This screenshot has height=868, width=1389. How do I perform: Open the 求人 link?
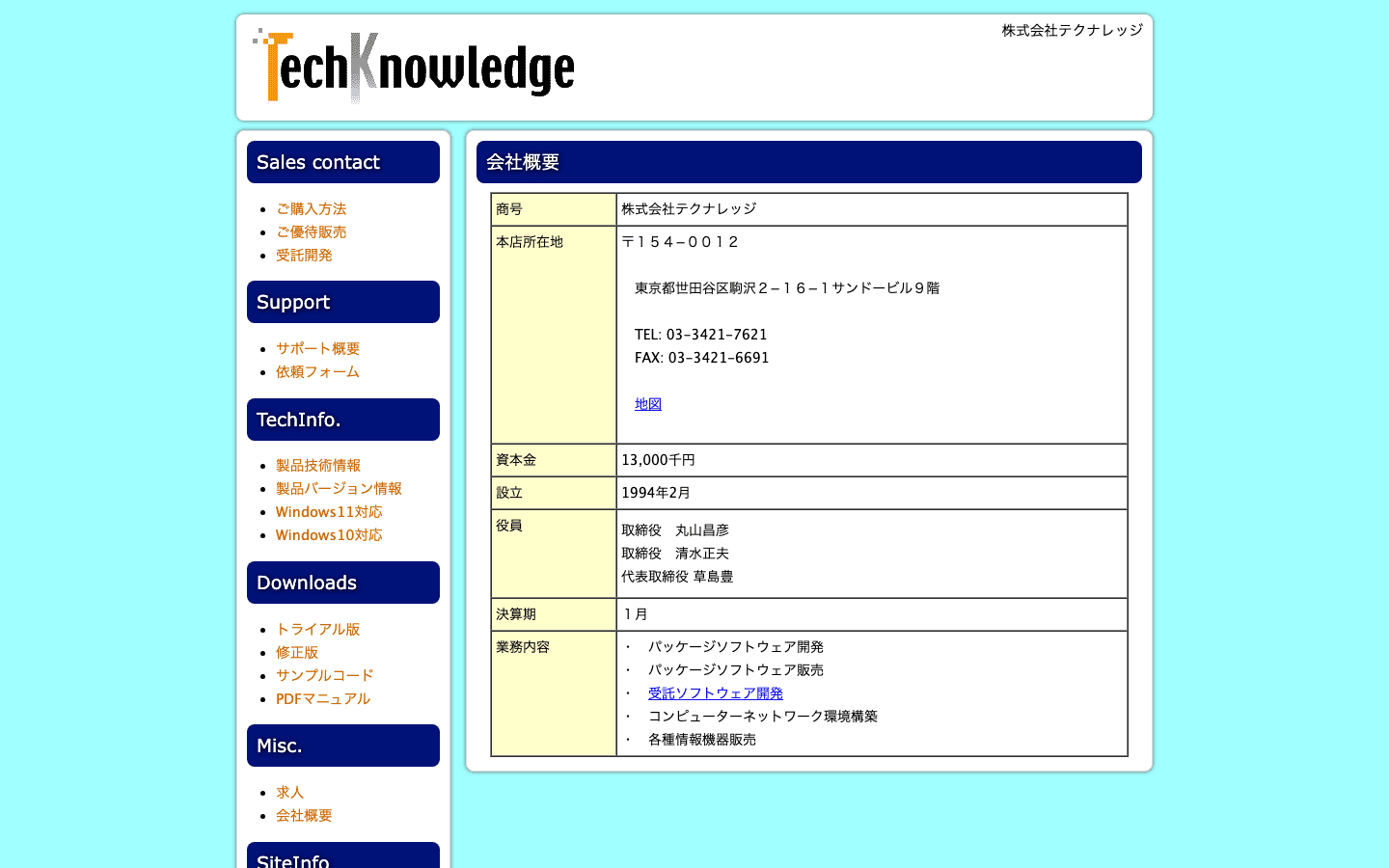coord(289,792)
